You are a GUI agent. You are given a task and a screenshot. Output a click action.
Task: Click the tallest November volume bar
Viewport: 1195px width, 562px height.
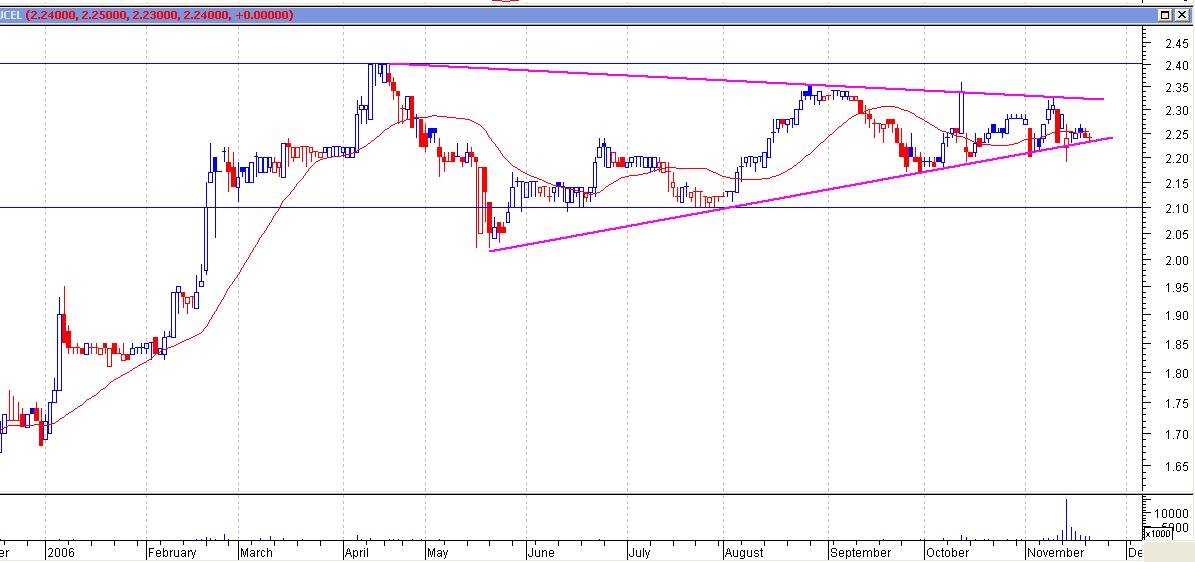tap(1066, 520)
